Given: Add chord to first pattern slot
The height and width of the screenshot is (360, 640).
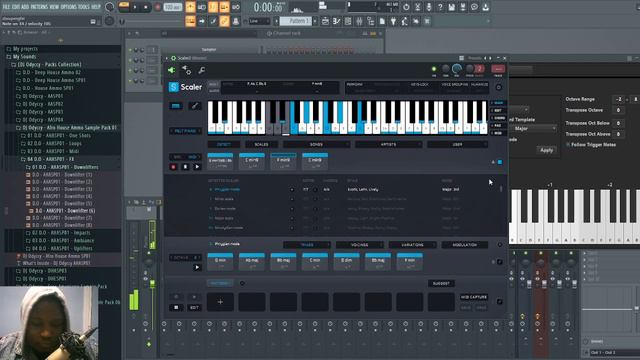Looking at the screenshot, I should pos(220,302).
